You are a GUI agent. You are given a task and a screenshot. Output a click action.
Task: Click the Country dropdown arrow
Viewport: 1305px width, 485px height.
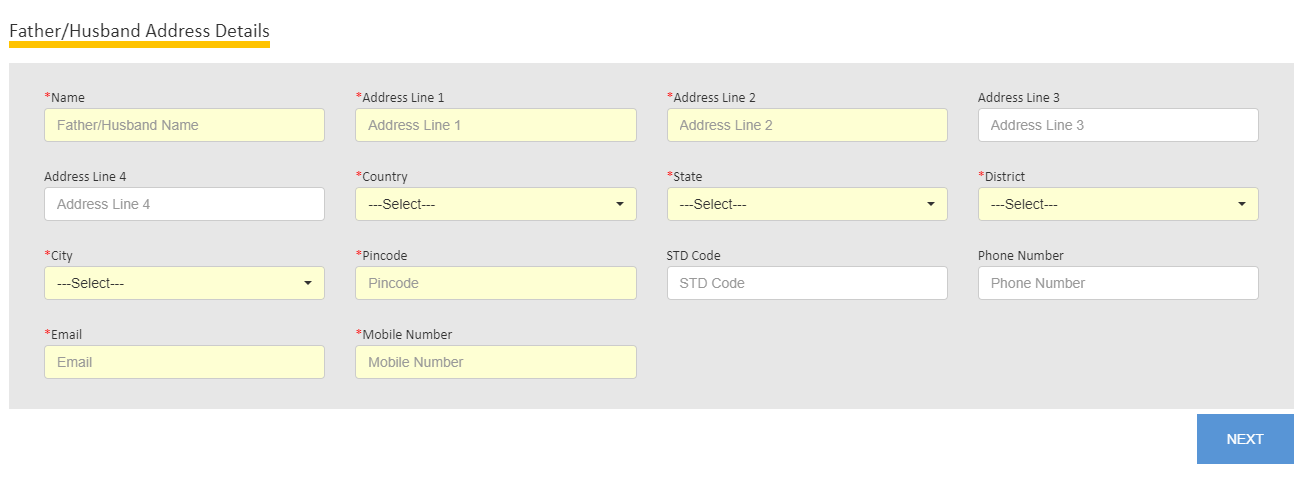(x=619, y=204)
